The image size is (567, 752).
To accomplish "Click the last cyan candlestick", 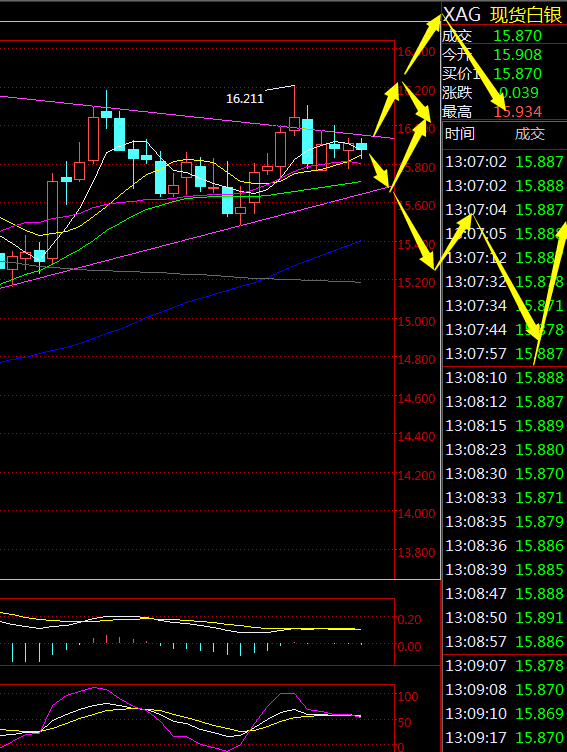I will (x=361, y=147).
